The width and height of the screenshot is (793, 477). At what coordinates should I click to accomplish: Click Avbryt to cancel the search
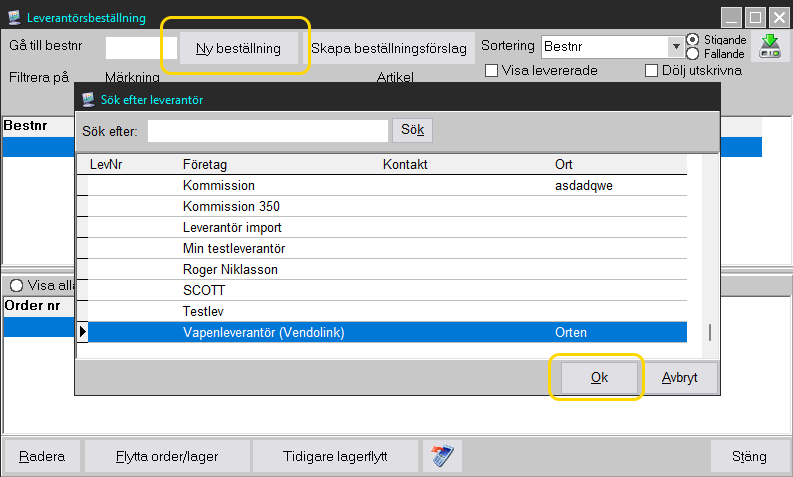(x=680, y=378)
